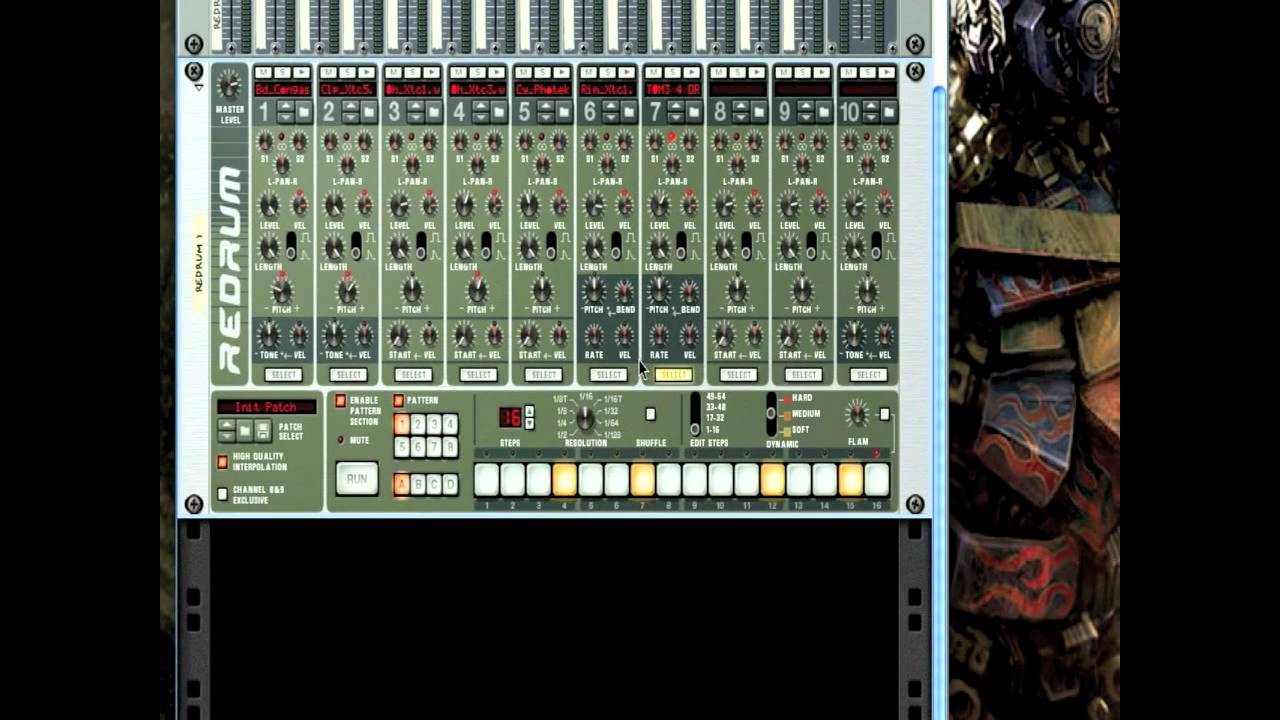Image resolution: width=1280 pixels, height=720 pixels.
Task: Click the Init Patch name display
Action: (x=267, y=407)
